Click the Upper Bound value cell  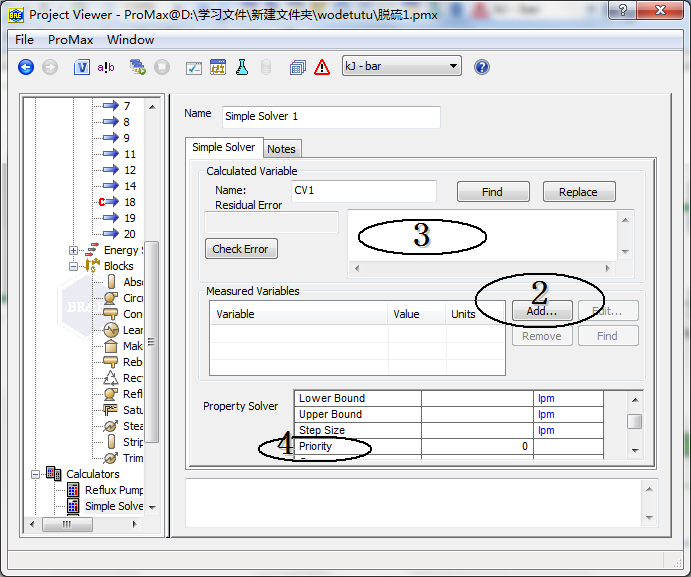(x=477, y=414)
